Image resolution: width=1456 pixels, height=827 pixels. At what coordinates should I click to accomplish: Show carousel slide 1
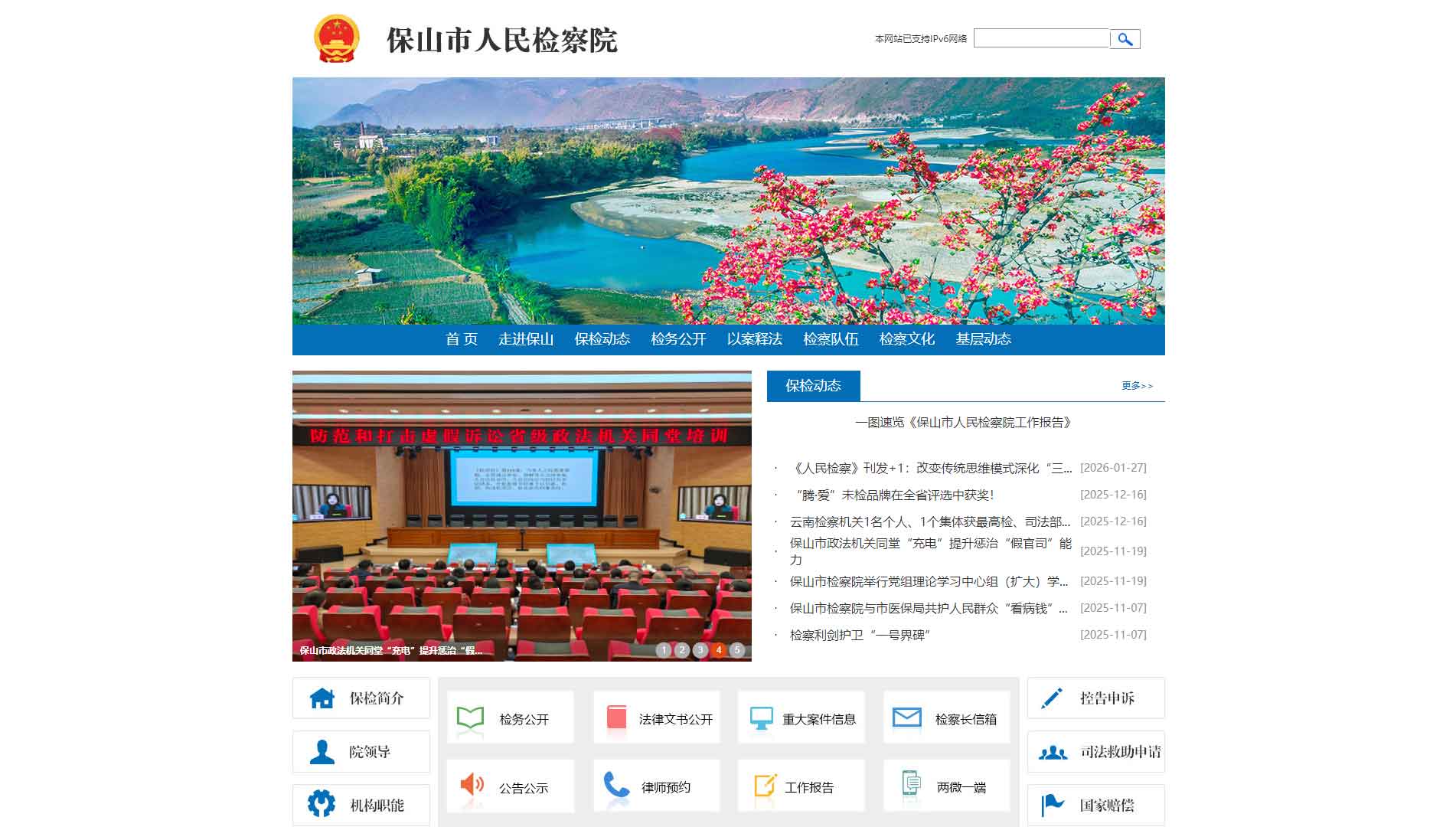(x=664, y=650)
